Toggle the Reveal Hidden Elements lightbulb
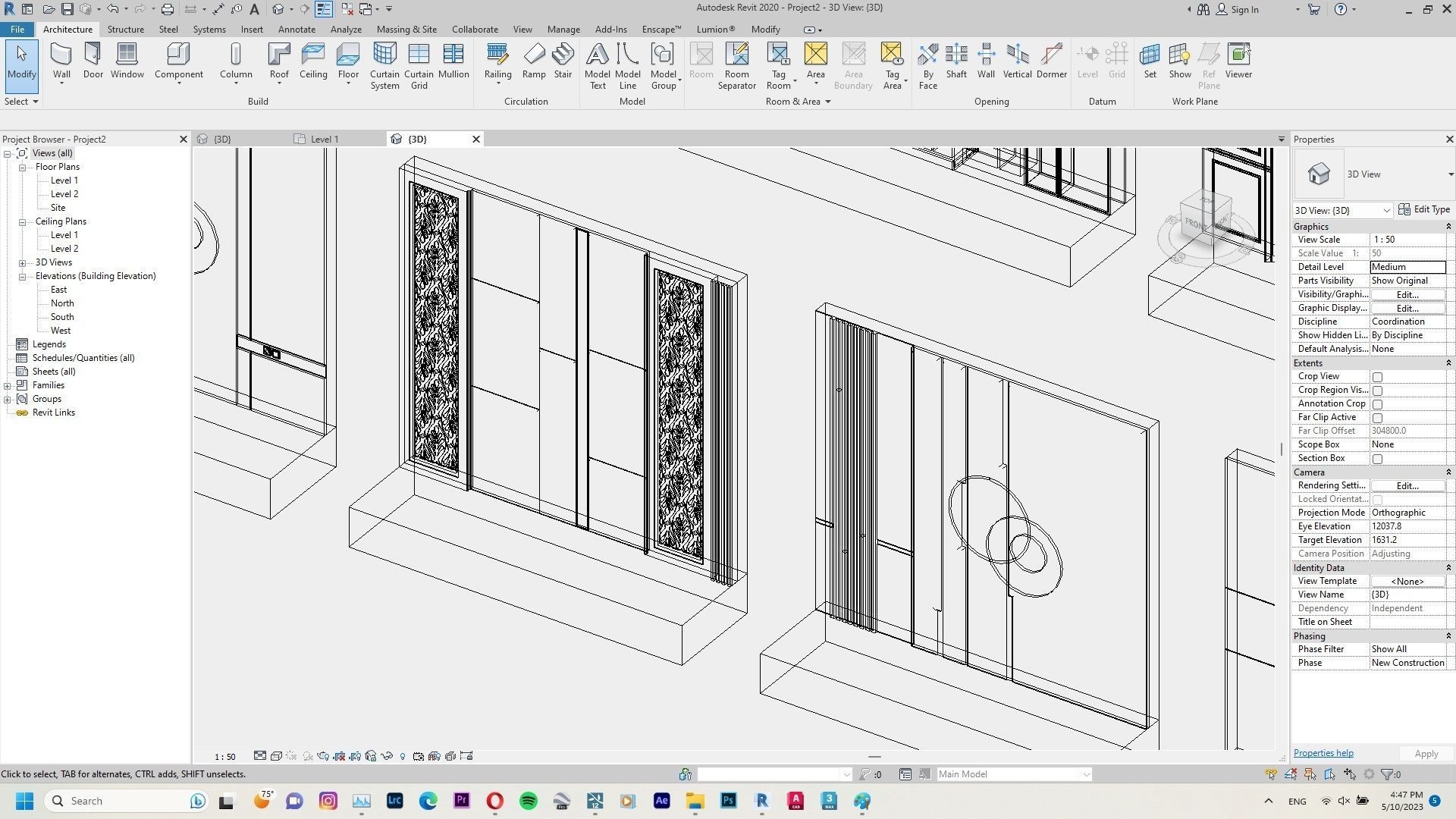The height and width of the screenshot is (819, 1456). point(403,755)
